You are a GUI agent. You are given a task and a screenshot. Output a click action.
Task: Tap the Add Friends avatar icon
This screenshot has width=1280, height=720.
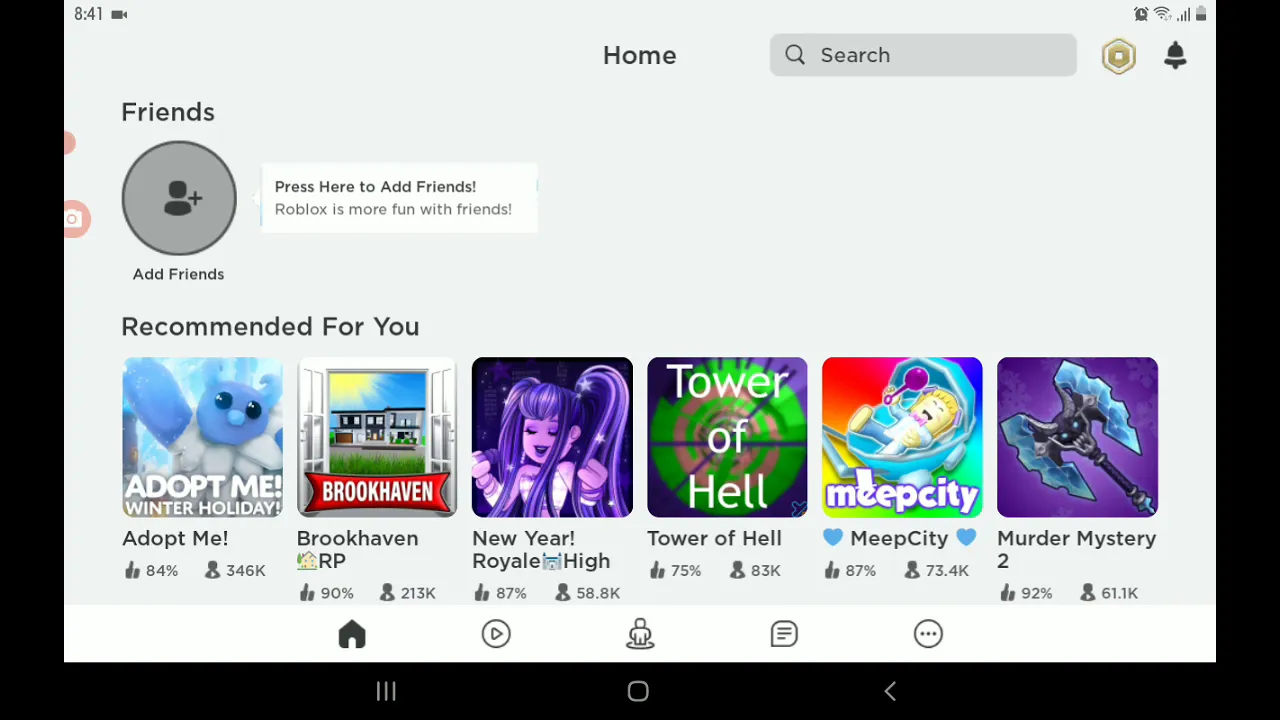(179, 198)
